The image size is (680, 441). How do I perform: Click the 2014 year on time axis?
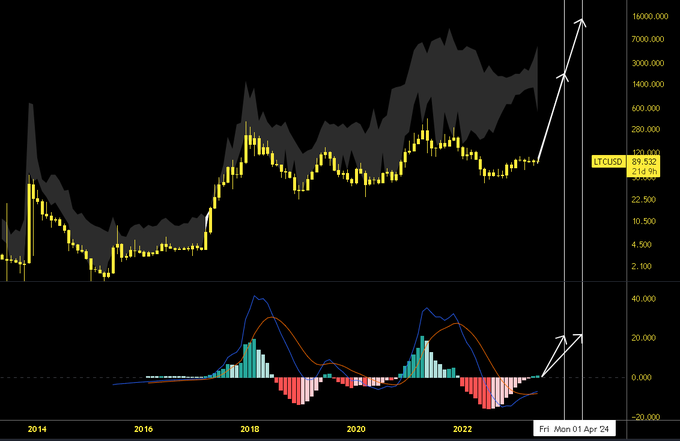tap(37, 429)
